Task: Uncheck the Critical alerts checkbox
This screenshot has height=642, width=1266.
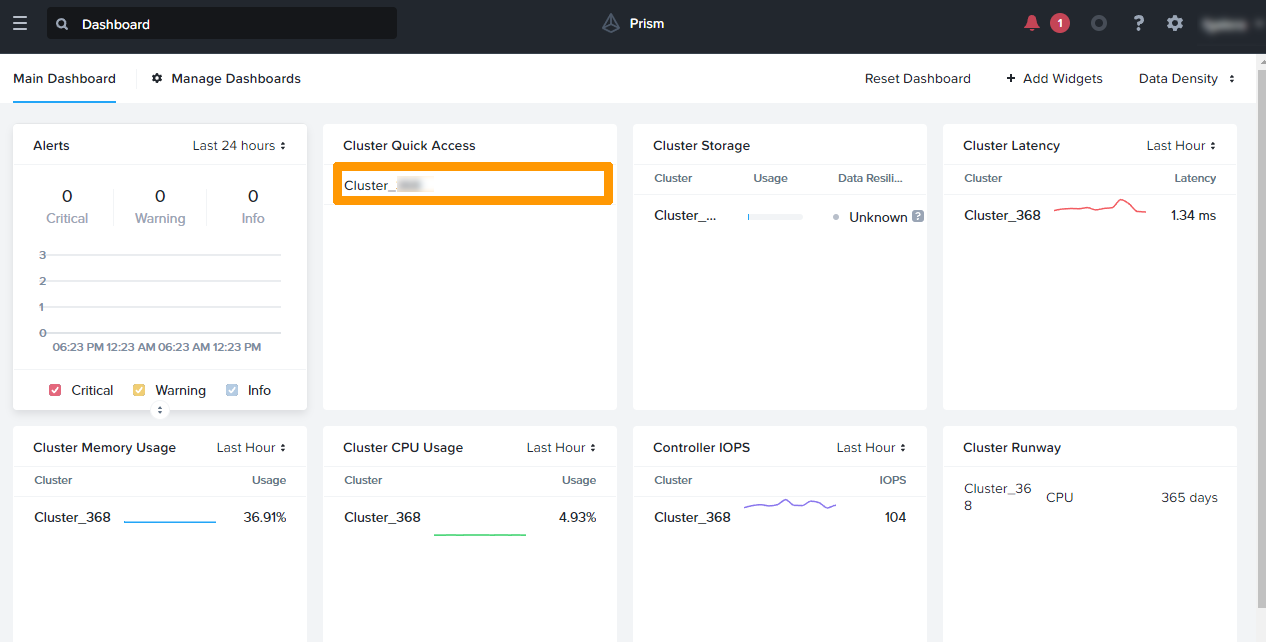Action: tap(55, 390)
